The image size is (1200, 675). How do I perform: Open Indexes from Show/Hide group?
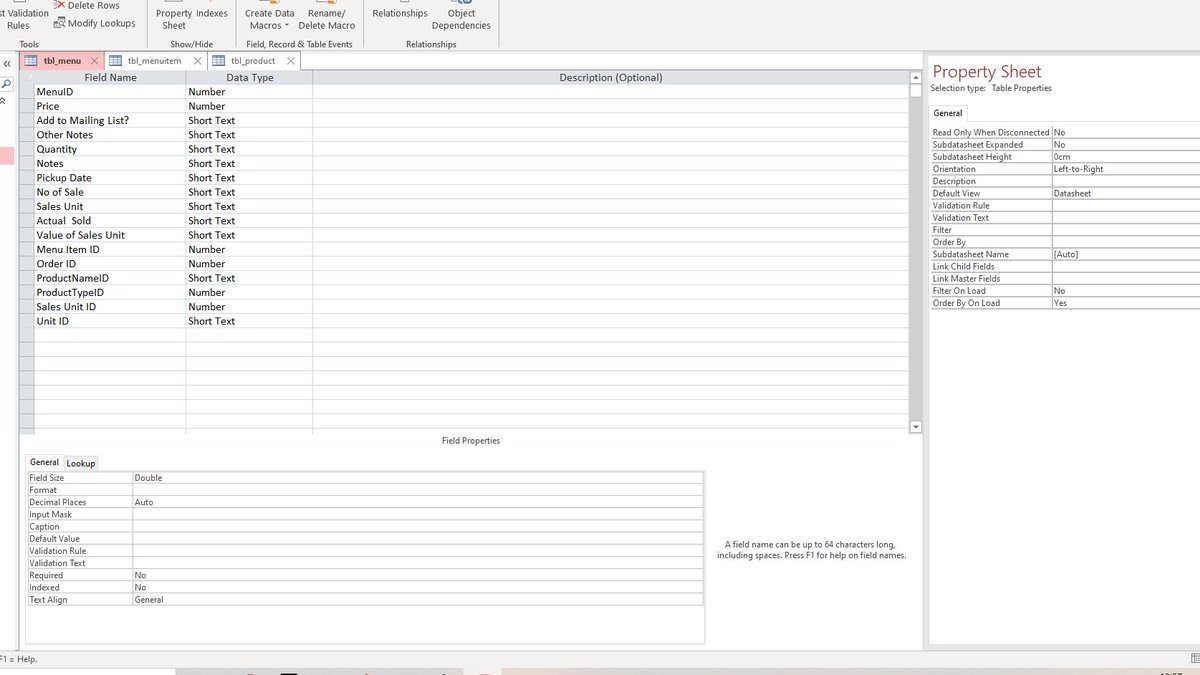click(212, 13)
